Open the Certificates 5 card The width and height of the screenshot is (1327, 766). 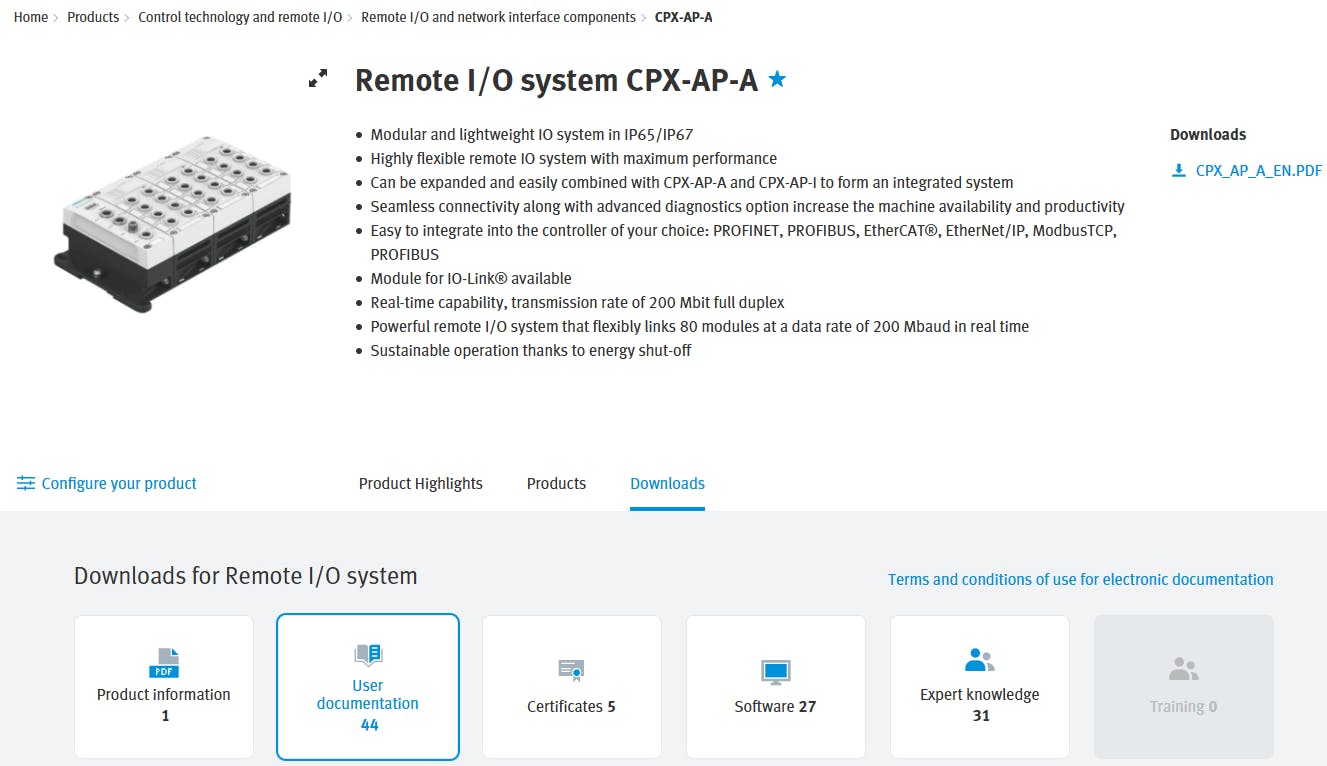point(572,686)
